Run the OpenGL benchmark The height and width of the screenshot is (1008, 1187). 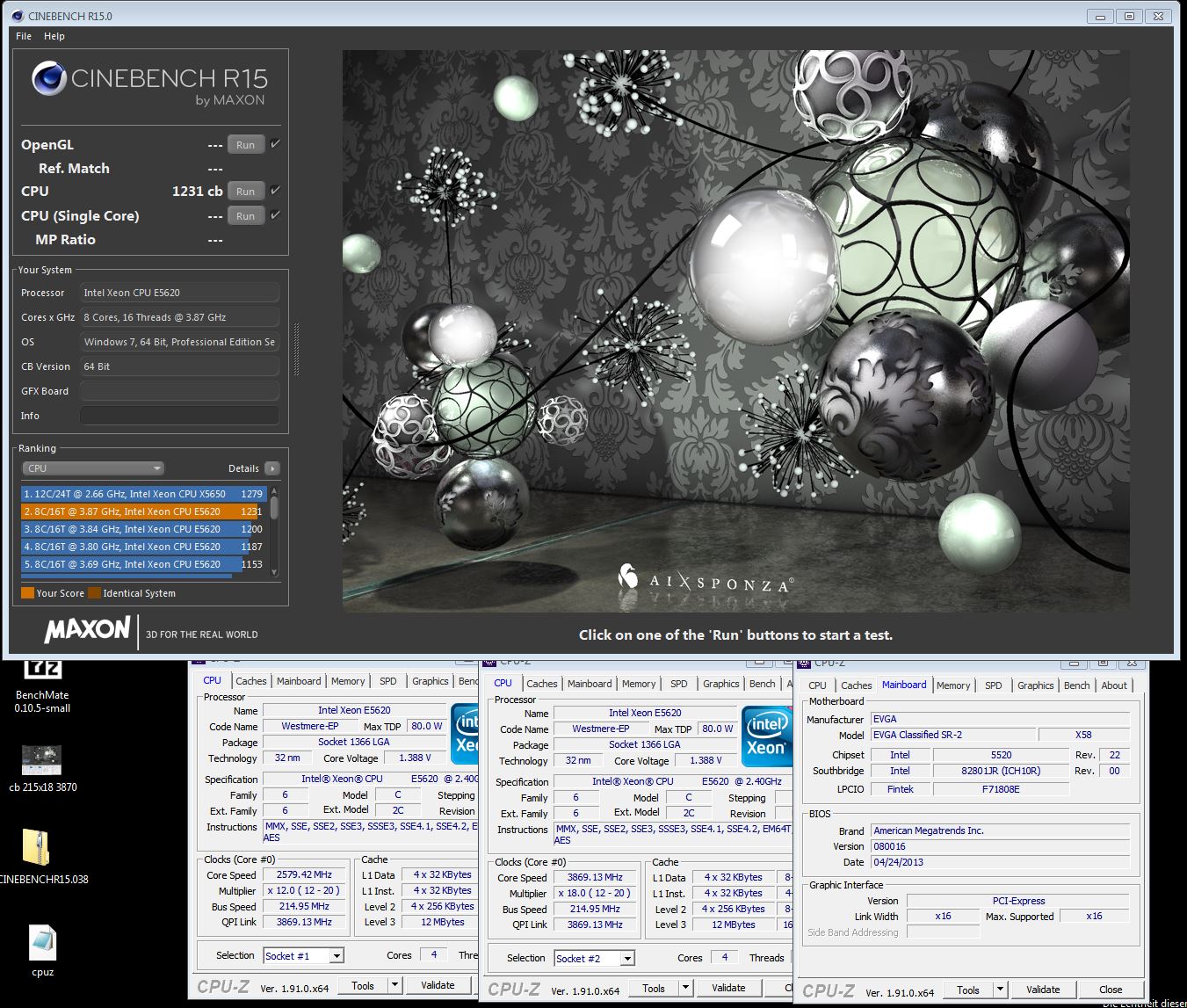[246, 145]
